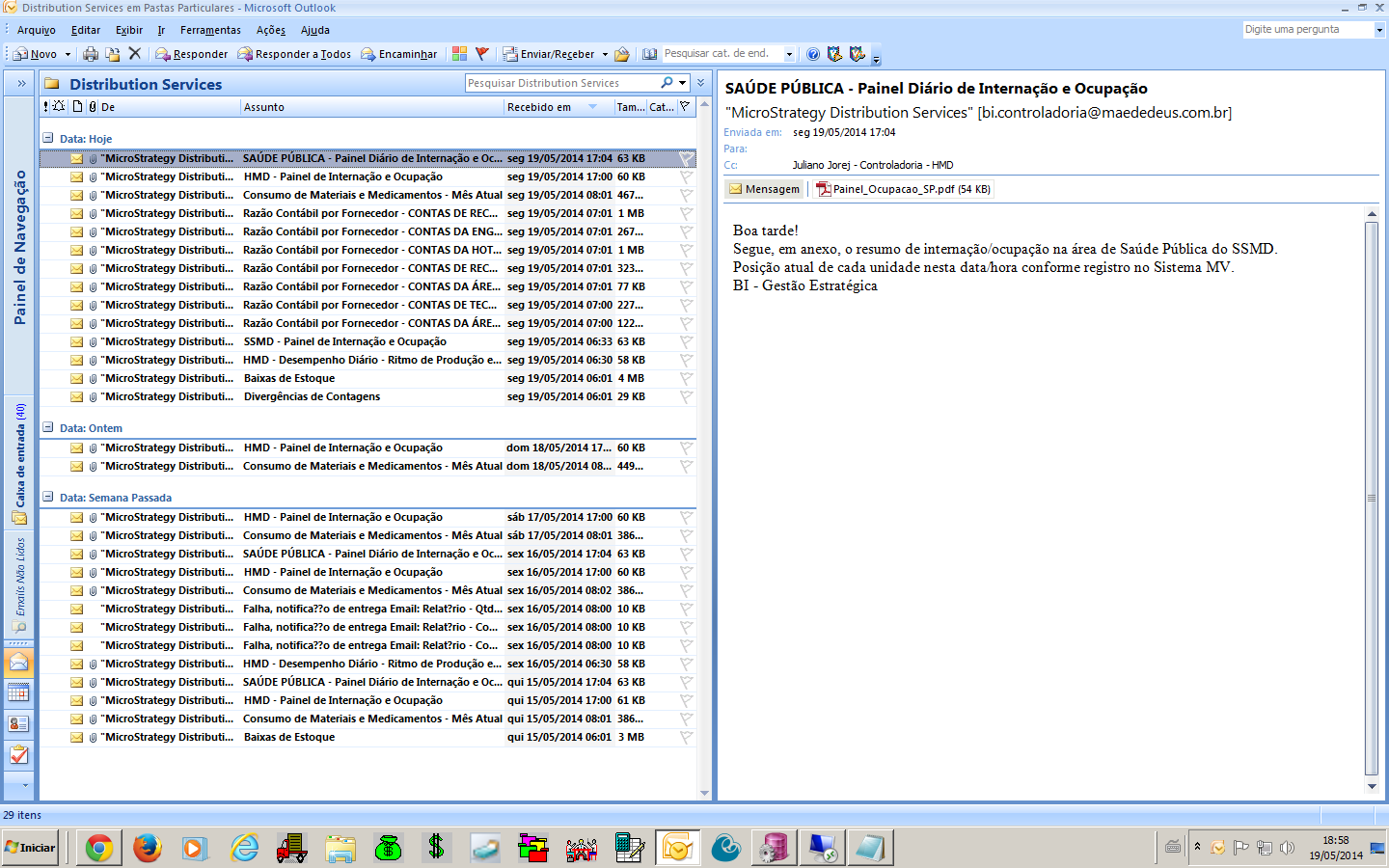Open the Address Book toolbar icon
The width and height of the screenshot is (1389, 868).
(650, 54)
